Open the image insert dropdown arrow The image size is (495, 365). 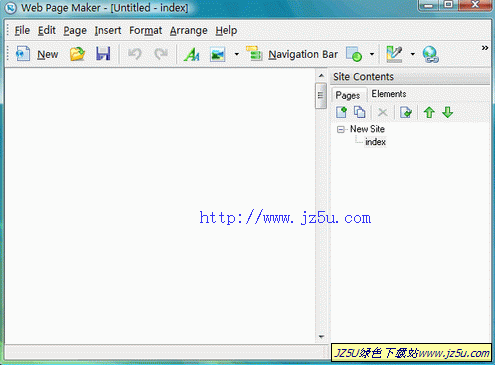(x=237, y=54)
